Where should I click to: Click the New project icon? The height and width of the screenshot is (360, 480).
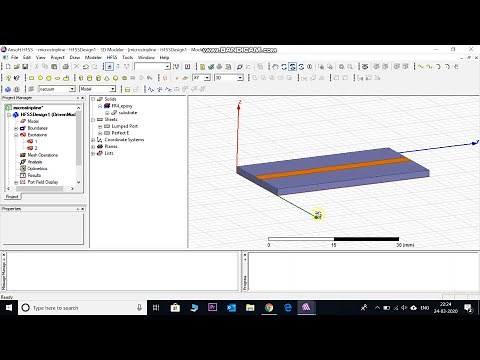pyautogui.click(x=8, y=67)
